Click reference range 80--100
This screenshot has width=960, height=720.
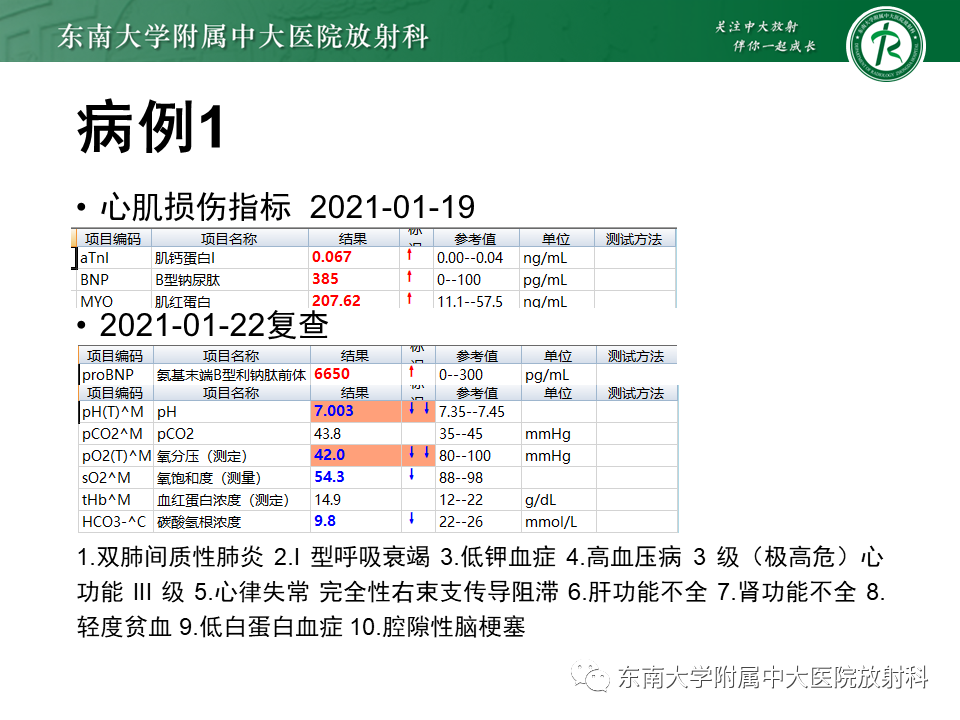click(x=465, y=456)
